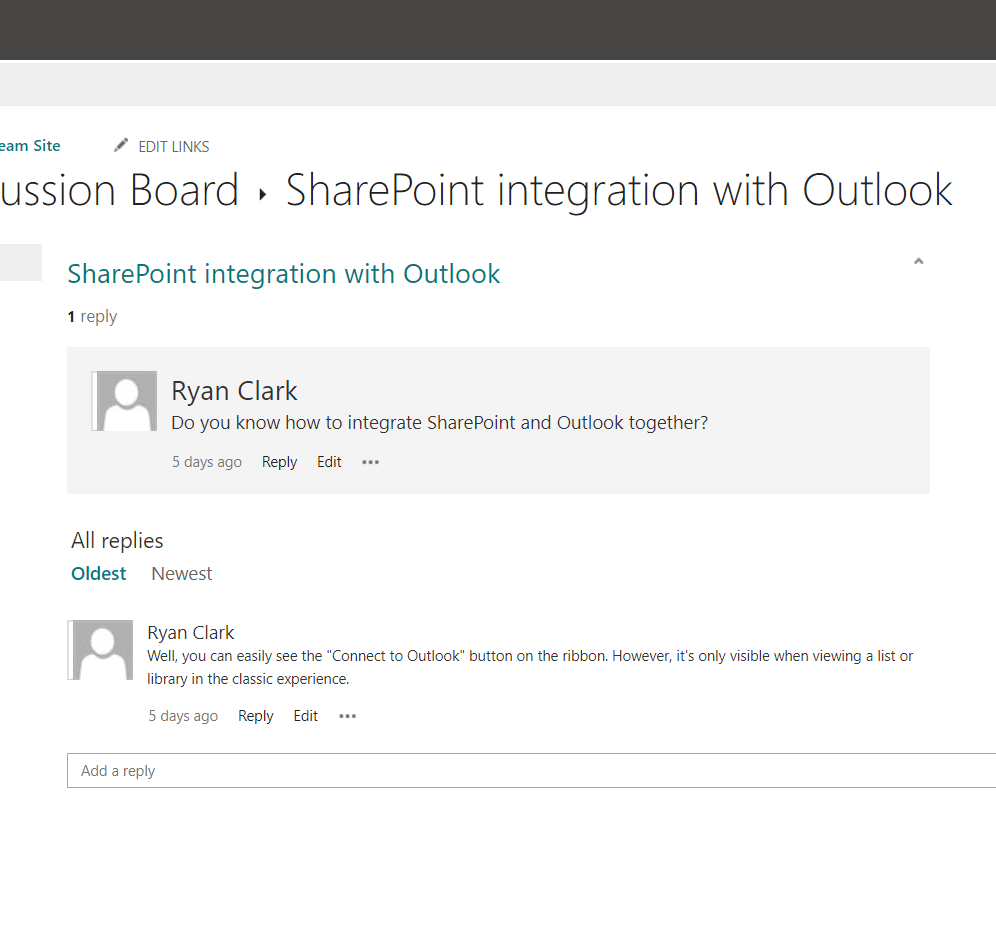Open the EDIT LINKS option
Screen dimensions: 996x926
click(x=173, y=147)
